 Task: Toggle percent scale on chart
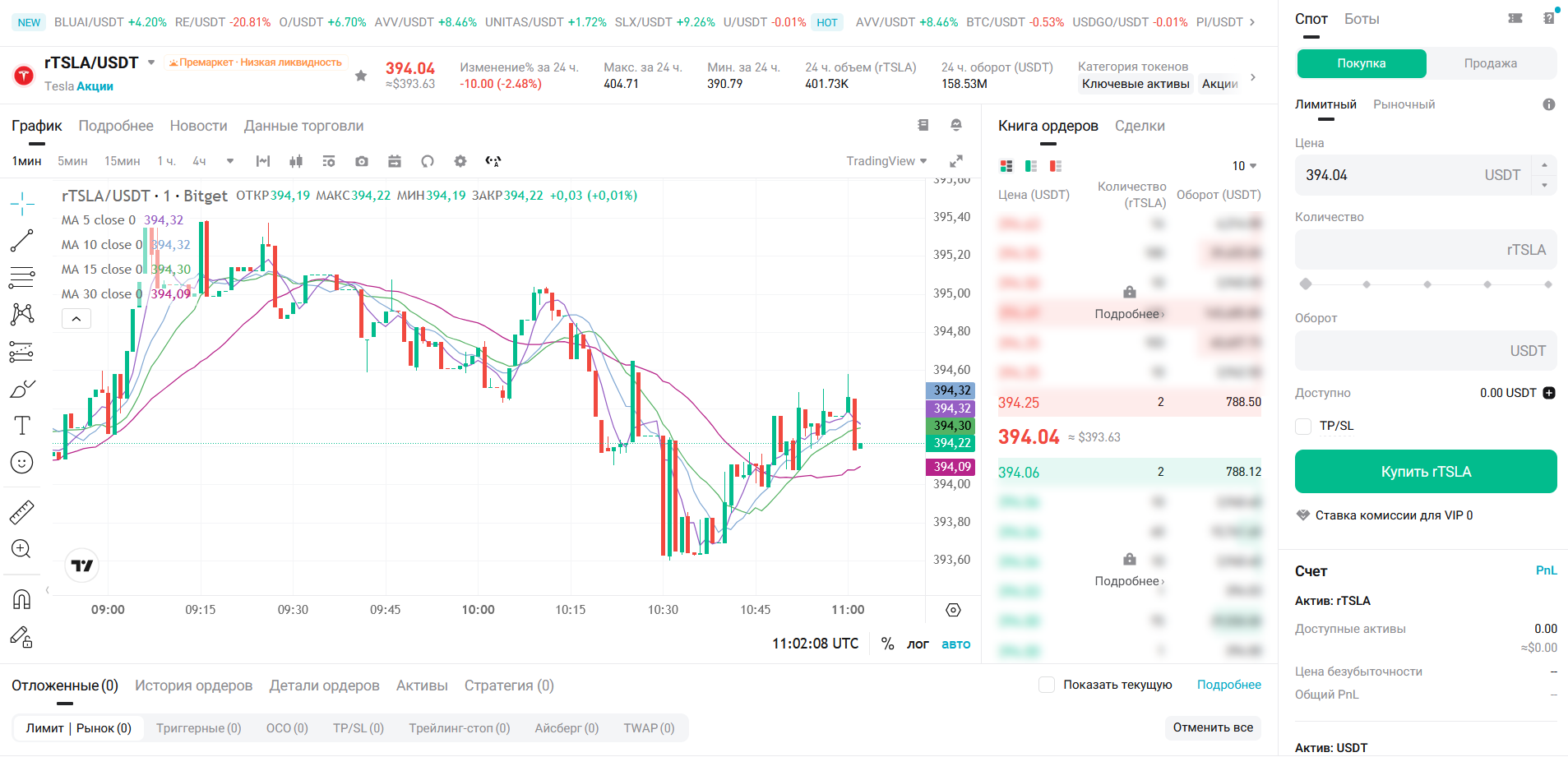(887, 644)
